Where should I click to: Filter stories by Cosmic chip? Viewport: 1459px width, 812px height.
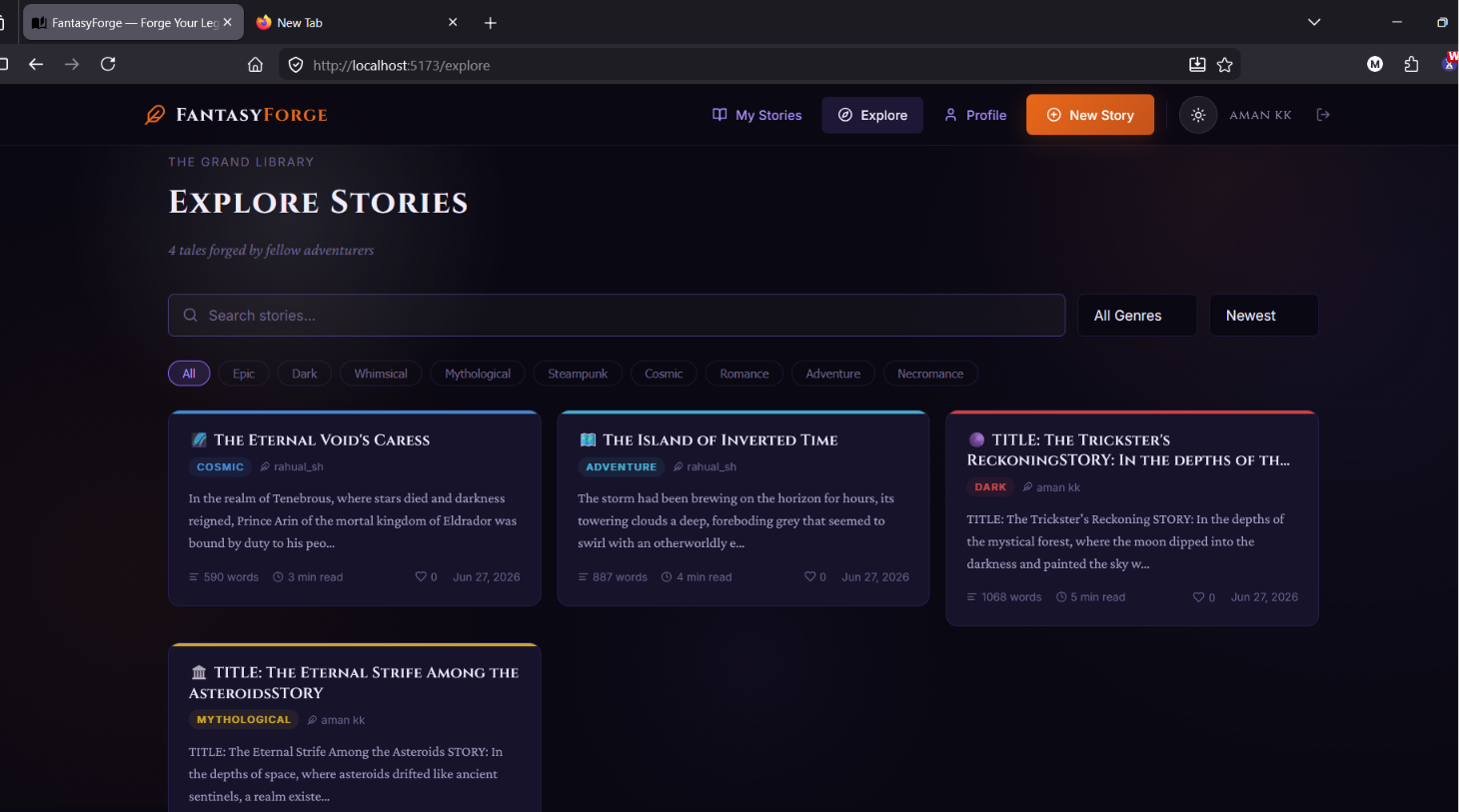tap(664, 374)
